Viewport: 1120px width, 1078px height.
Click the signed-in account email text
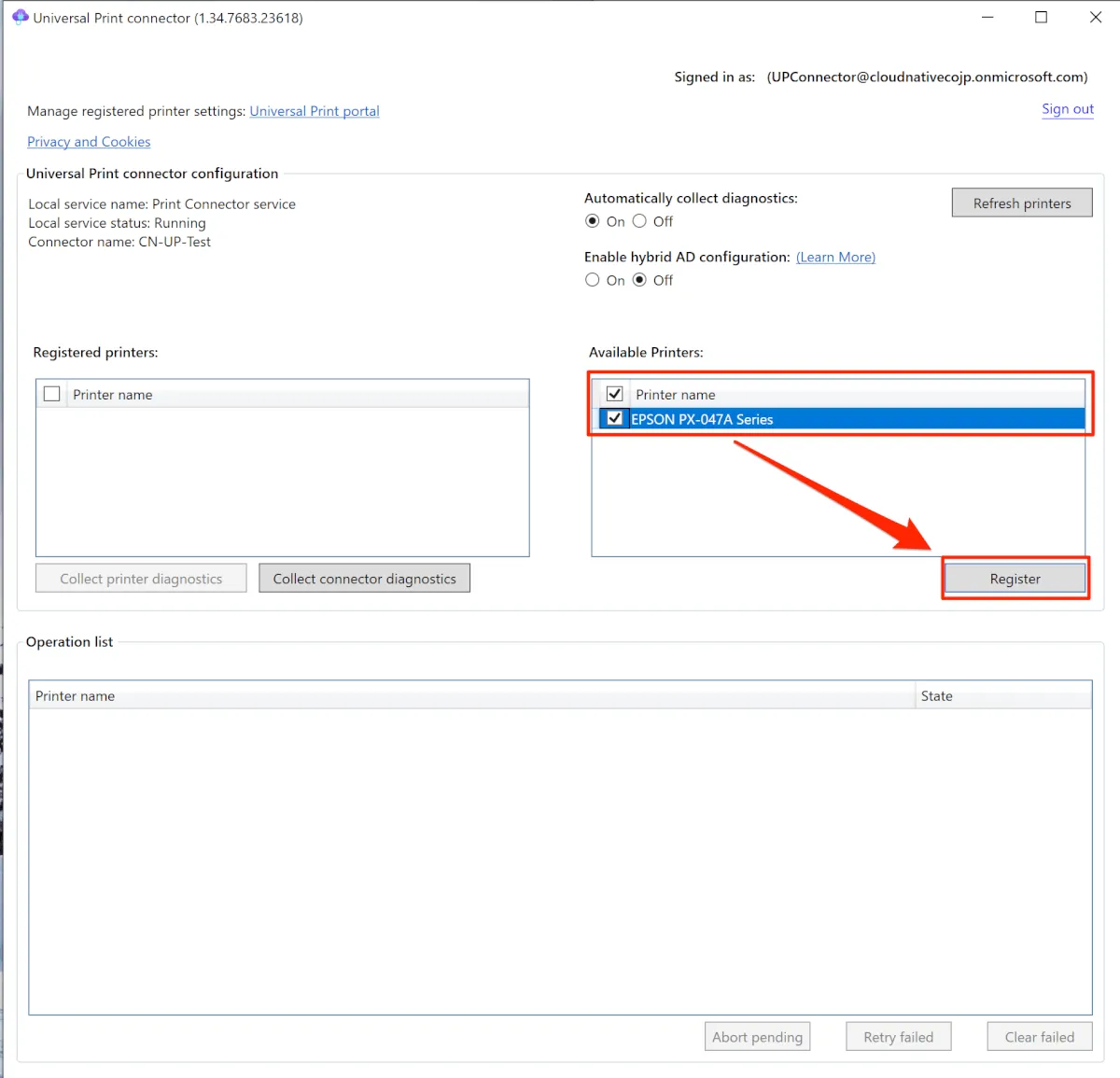(928, 77)
